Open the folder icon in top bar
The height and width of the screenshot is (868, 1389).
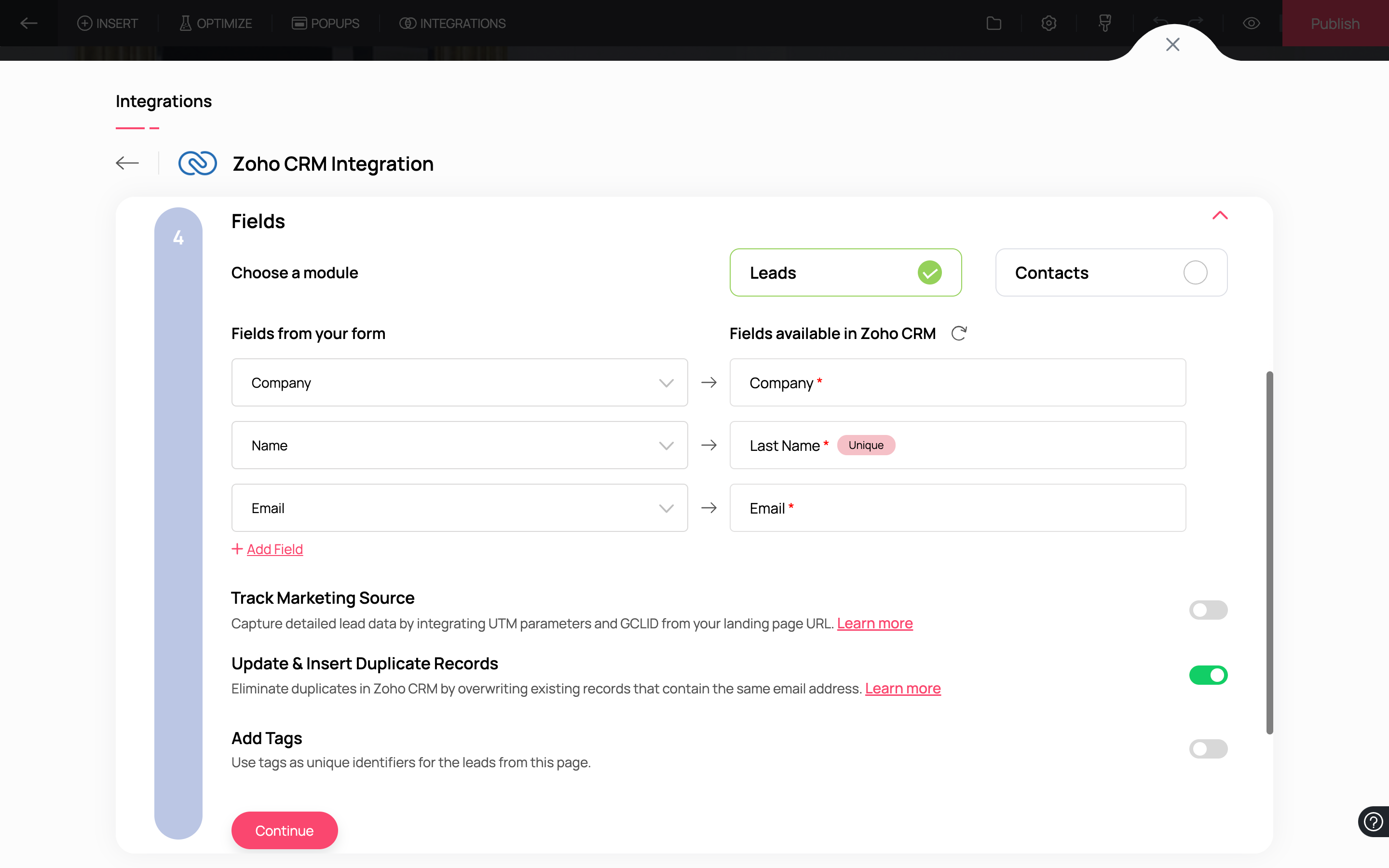[x=994, y=24]
